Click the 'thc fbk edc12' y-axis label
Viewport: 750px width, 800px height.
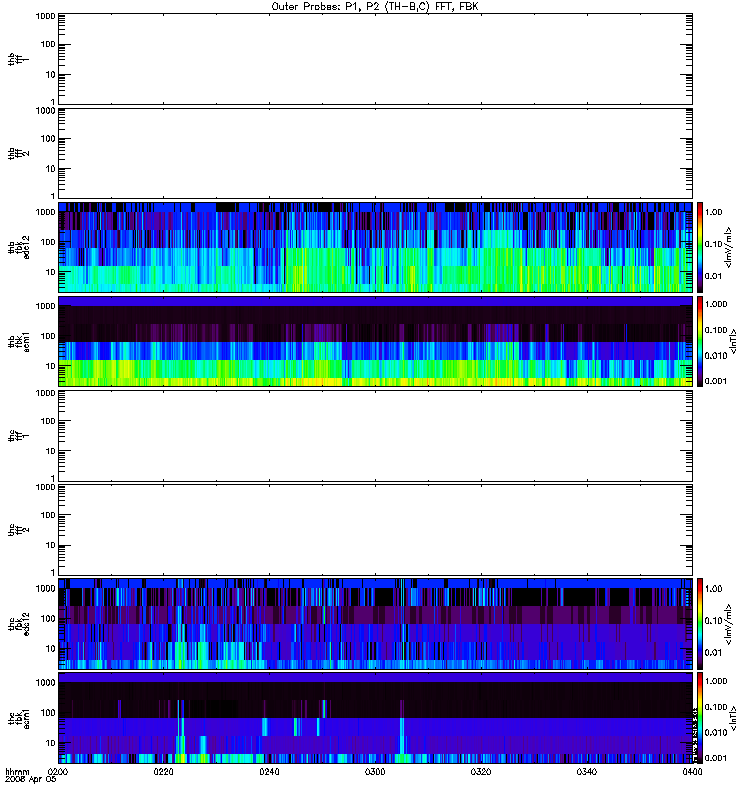(x=18, y=624)
